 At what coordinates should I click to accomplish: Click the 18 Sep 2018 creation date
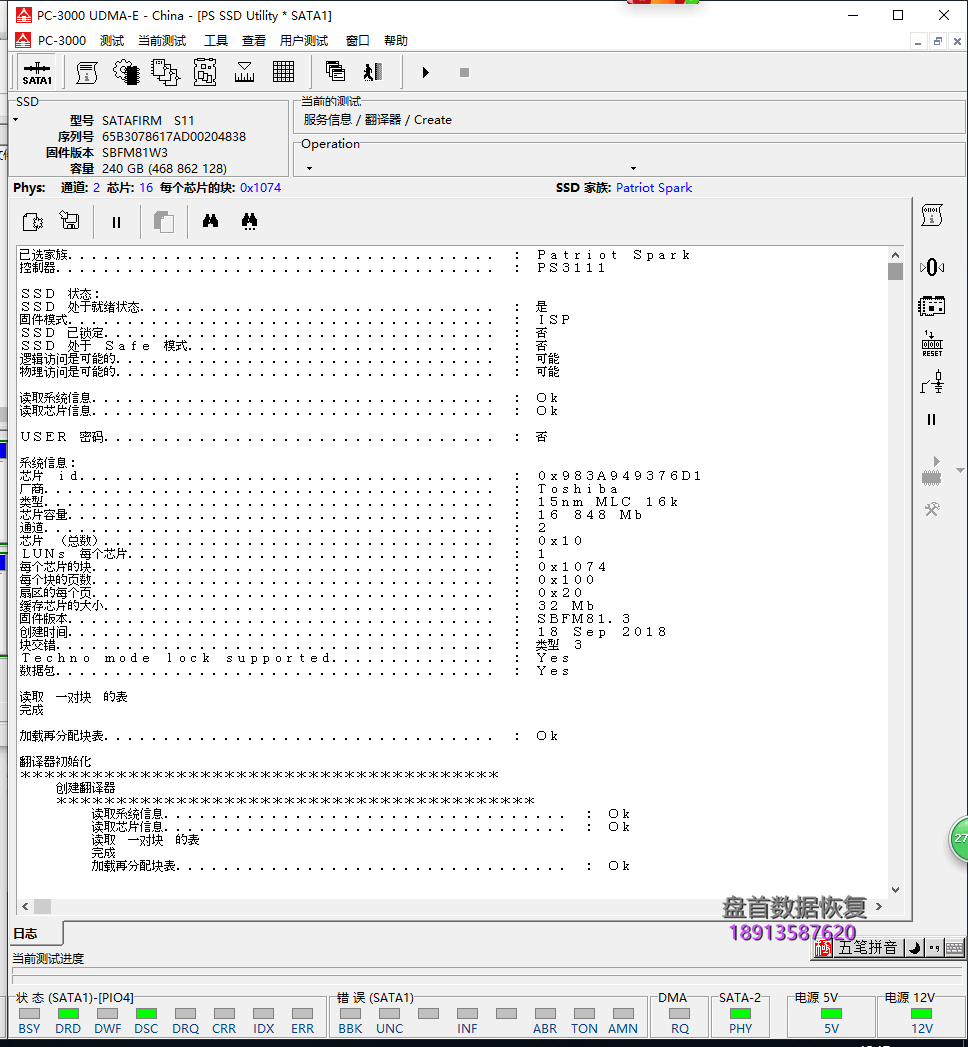[x=601, y=632]
